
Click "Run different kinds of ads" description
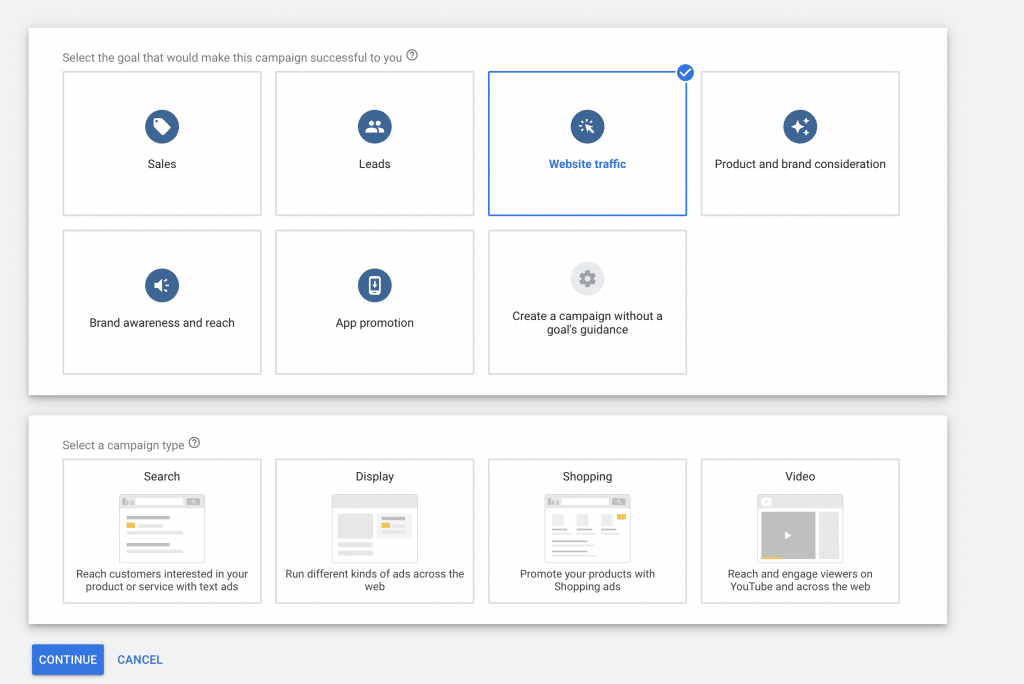pyautogui.click(x=375, y=580)
